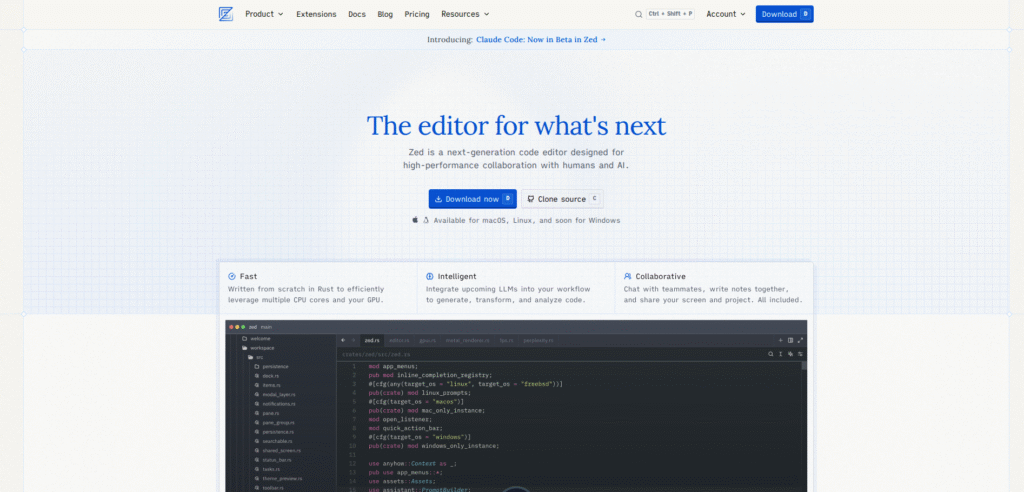
Task: Open search via the magnifier icon
Action: click(x=639, y=14)
